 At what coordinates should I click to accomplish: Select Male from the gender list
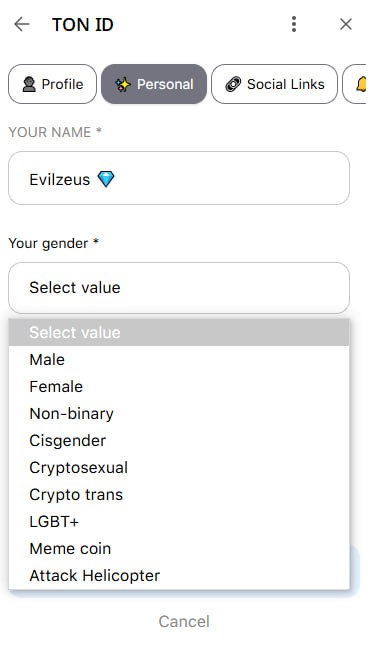pos(179,360)
